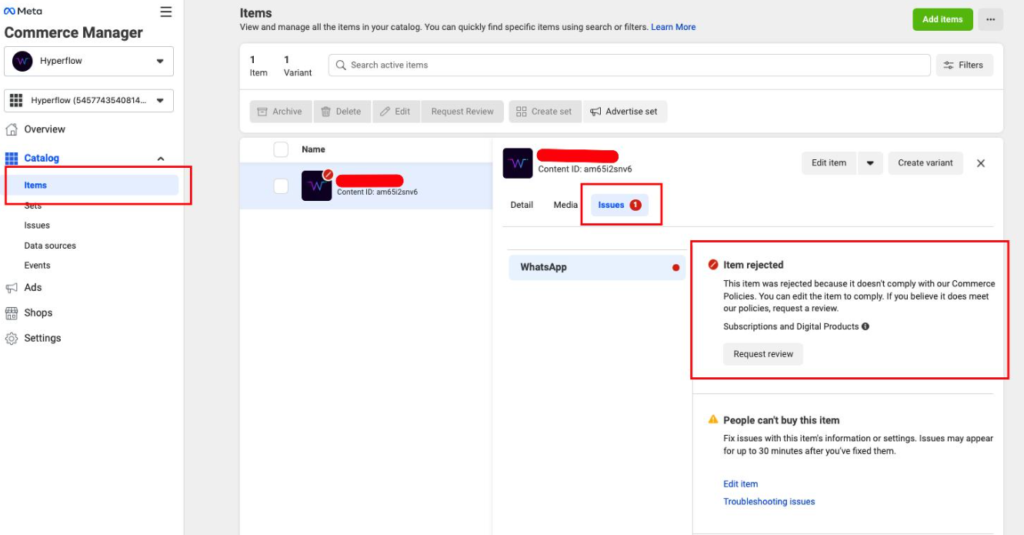The height and width of the screenshot is (535, 1024).
Task: Click the '1 Variant' count
Action: coord(297,66)
